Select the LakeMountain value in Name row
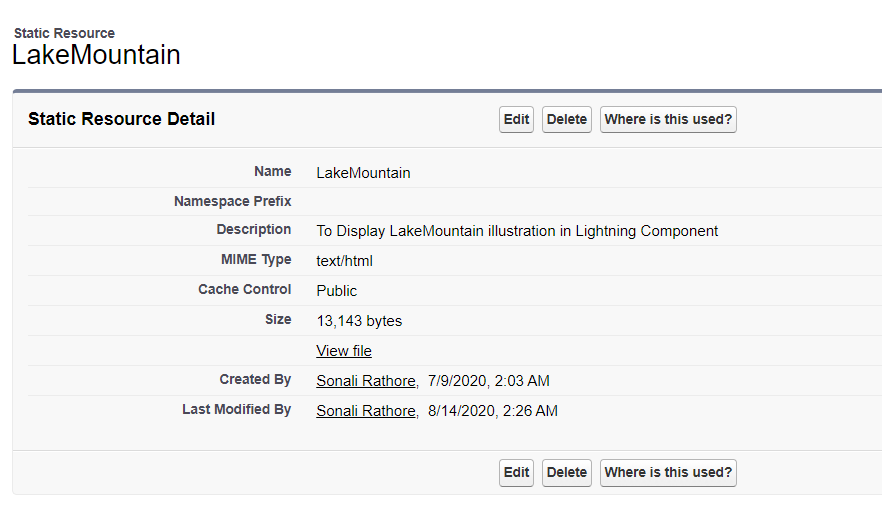The image size is (882, 517). (x=363, y=173)
